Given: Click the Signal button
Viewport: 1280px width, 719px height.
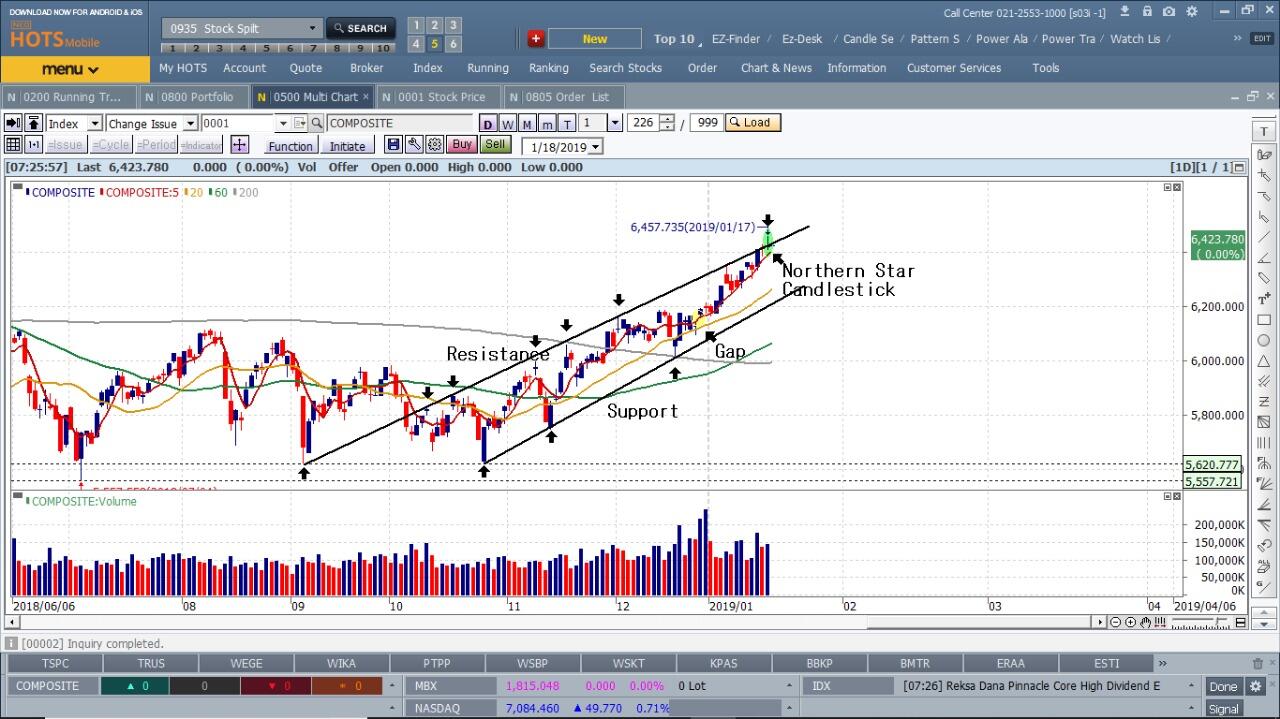Looking at the screenshot, I should (1223, 709).
